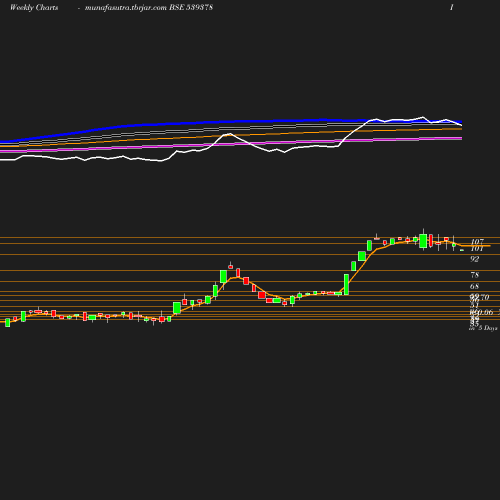
Task: Click the tallest green candle on the far right
Action: pyautogui.click(x=423, y=241)
